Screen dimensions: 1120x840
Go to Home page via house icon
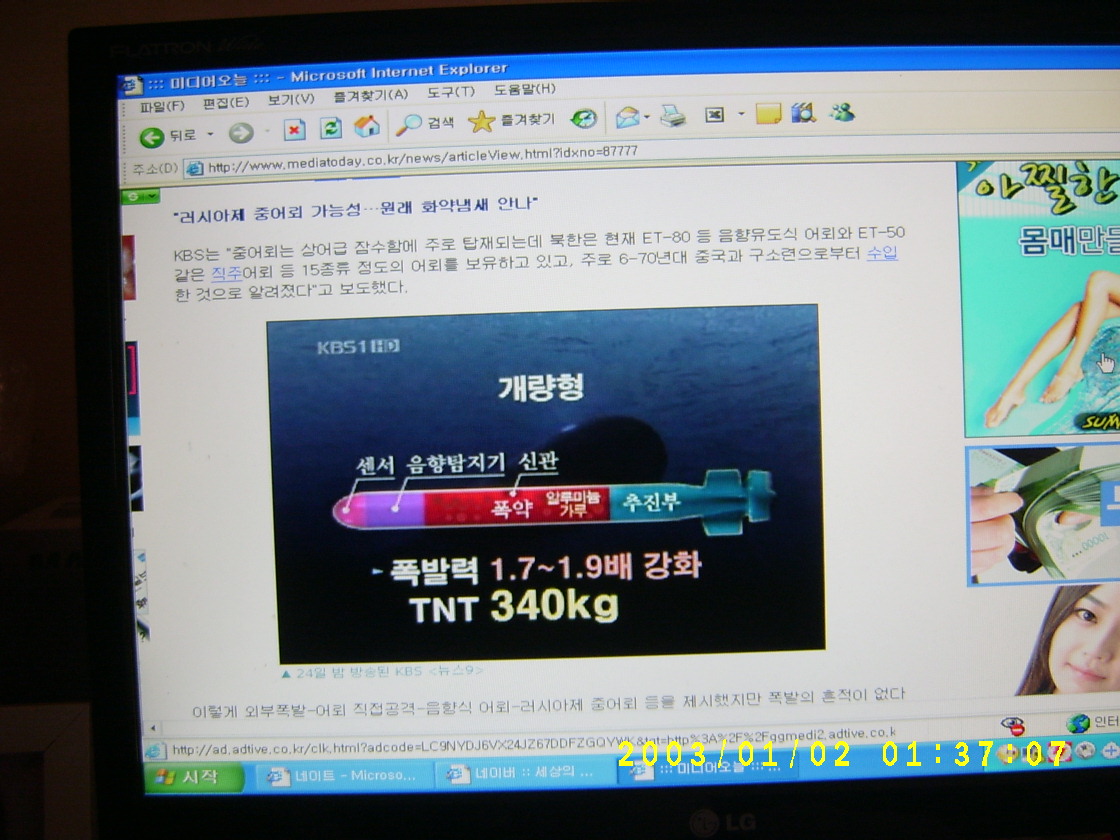(x=367, y=126)
